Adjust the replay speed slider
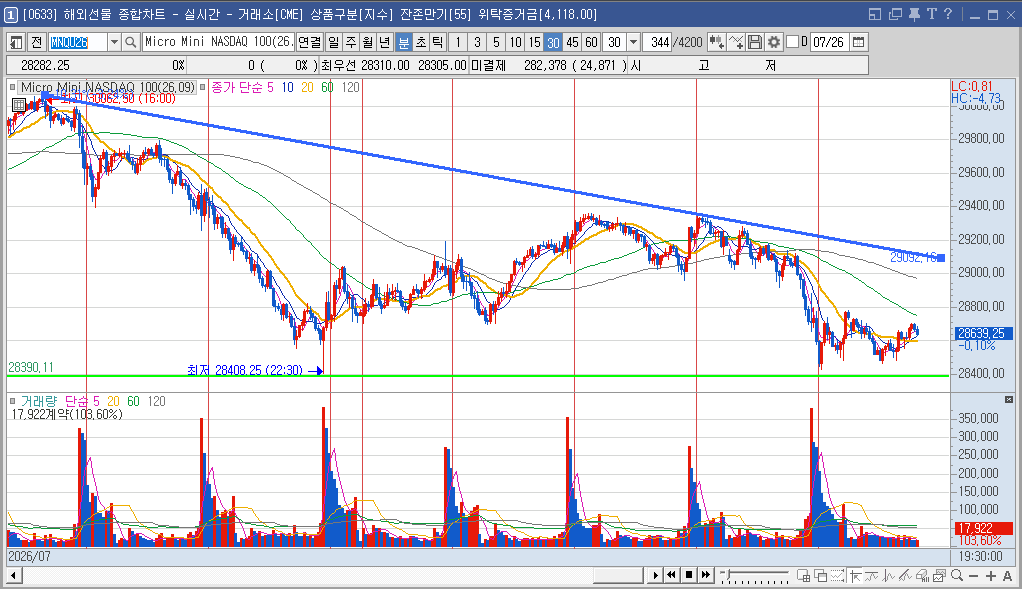Viewport: 1022px width, 589px height. click(x=727, y=573)
